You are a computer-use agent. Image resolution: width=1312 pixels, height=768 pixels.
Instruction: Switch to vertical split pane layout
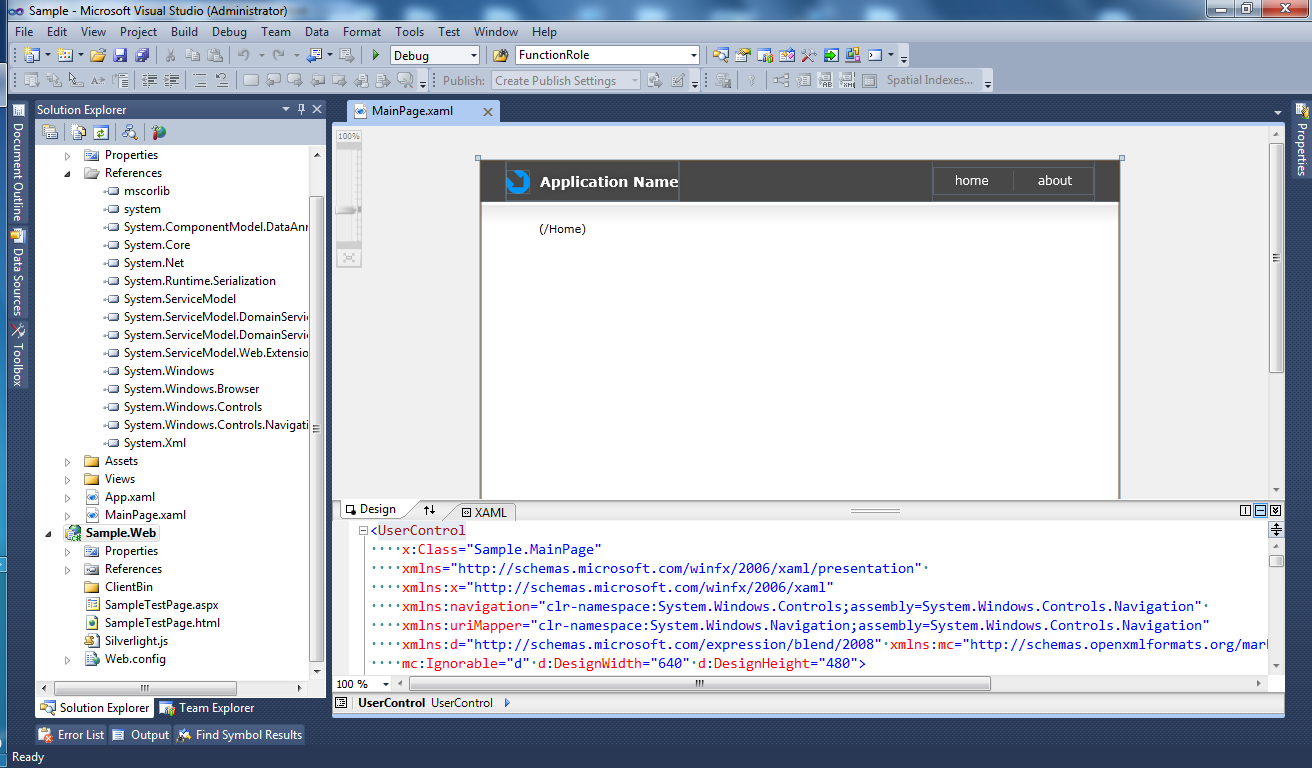tap(1245, 511)
